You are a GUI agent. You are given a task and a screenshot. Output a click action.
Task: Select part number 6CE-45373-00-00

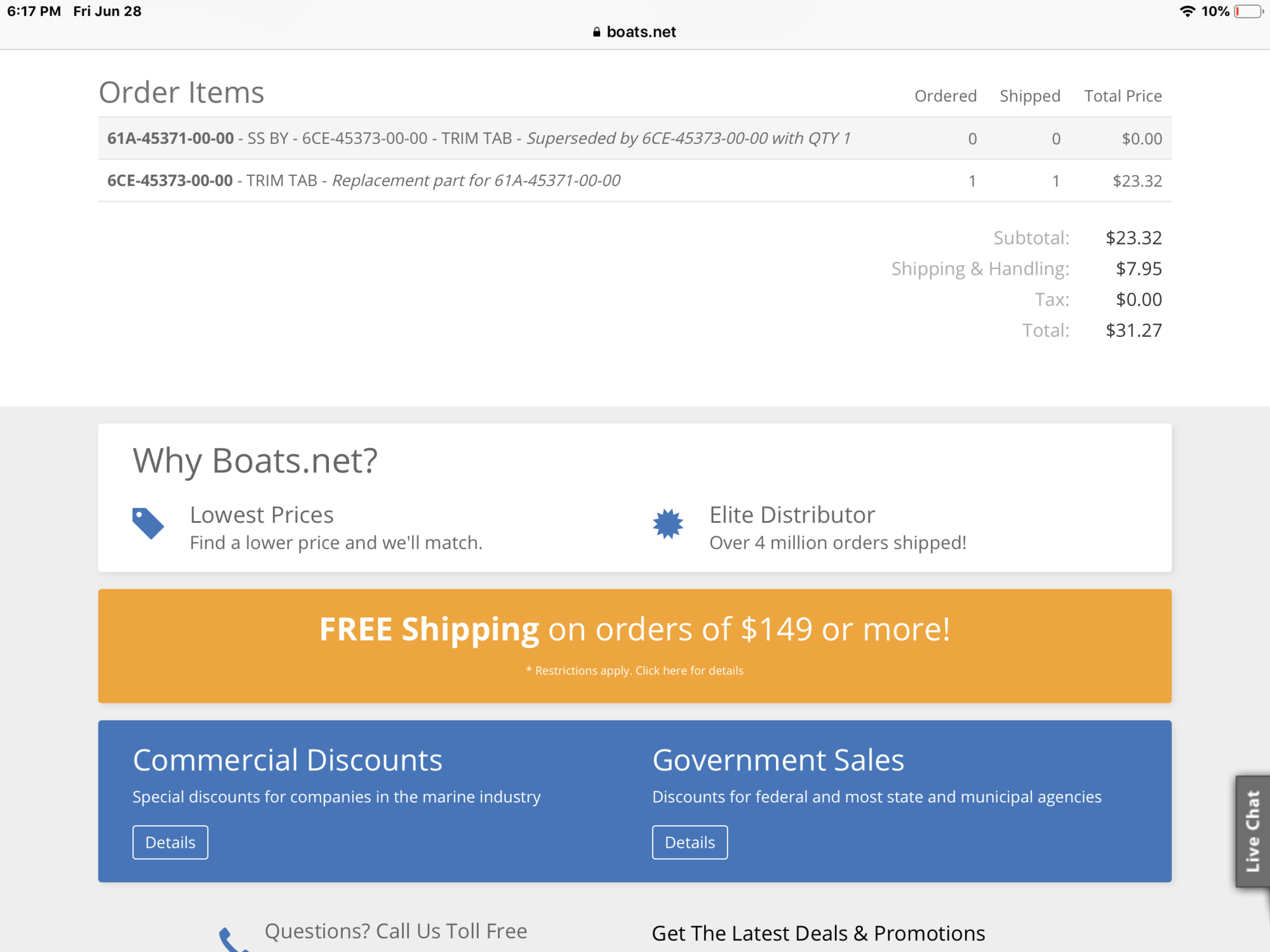170,181
